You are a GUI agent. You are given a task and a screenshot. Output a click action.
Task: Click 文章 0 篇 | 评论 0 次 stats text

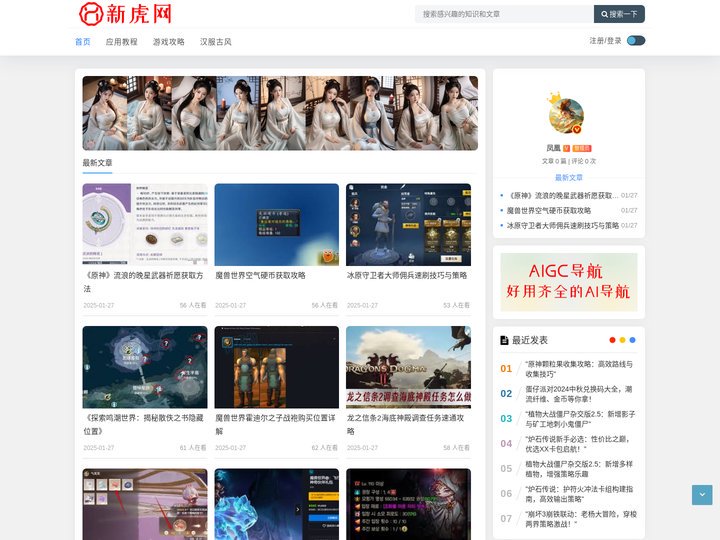tap(568, 161)
